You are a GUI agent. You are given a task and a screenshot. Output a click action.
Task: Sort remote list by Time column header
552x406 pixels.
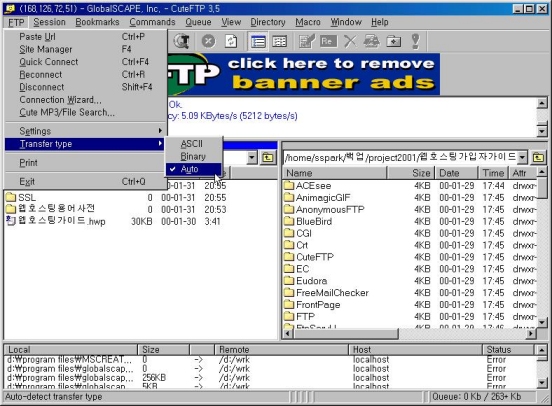pyautogui.click(x=493, y=173)
